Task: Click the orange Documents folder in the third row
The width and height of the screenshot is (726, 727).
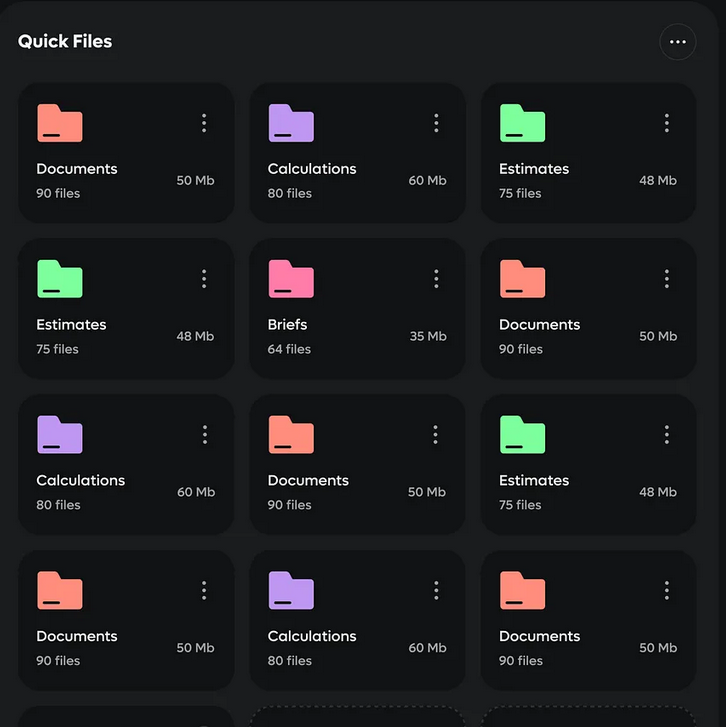Action: 291,434
